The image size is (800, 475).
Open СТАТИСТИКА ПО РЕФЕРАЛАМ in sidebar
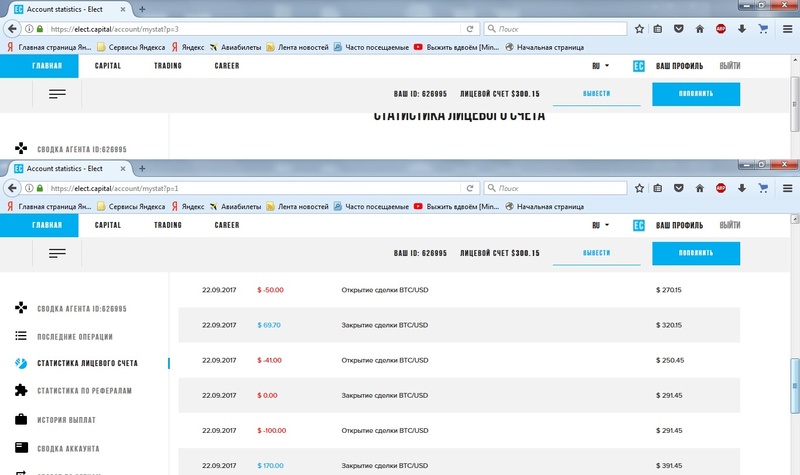(x=84, y=391)
